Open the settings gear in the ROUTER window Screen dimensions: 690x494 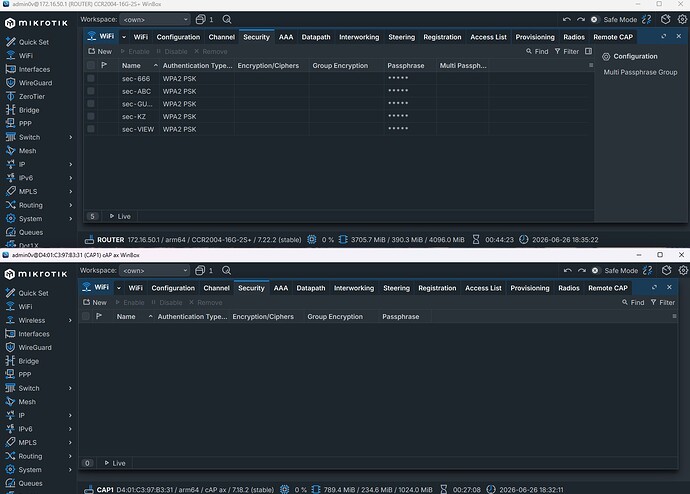tap(682, 19)
